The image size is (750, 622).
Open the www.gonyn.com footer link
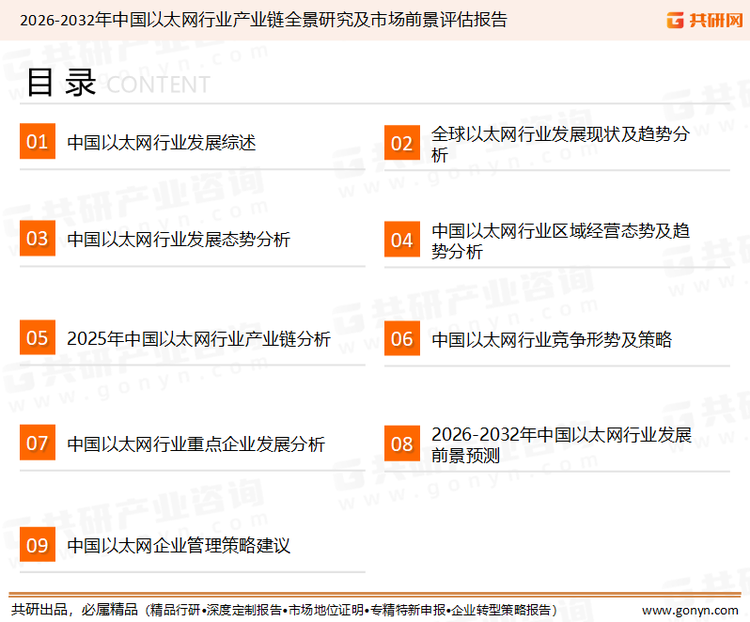coord(690,611)
